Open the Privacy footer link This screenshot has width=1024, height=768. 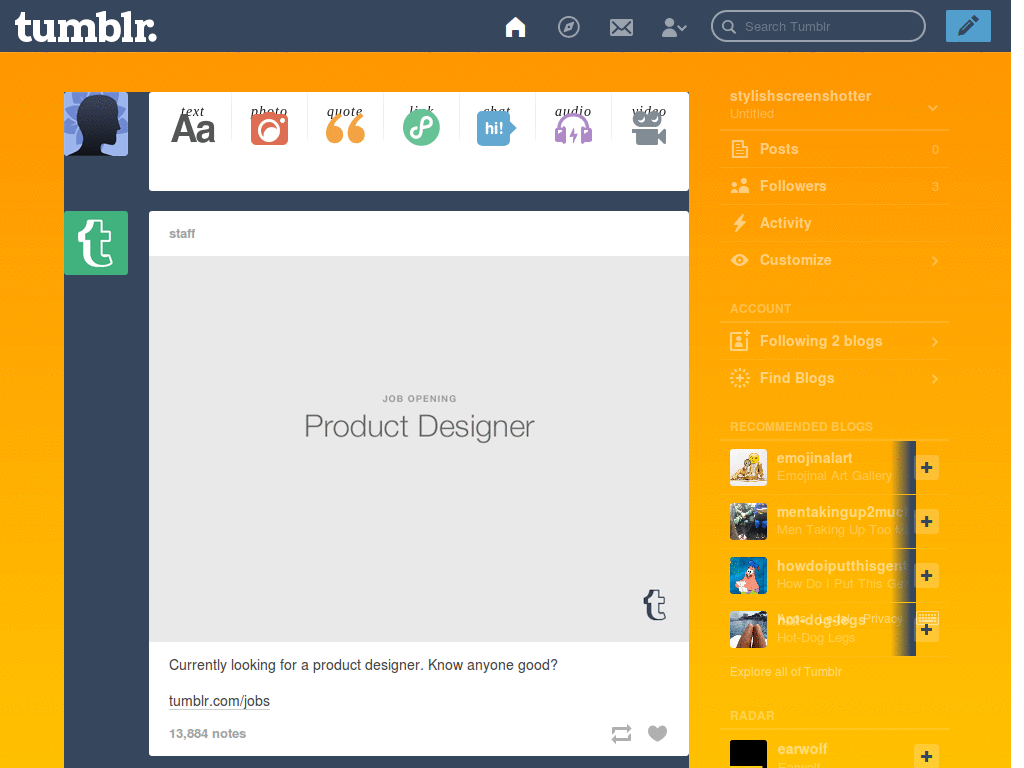882,619
